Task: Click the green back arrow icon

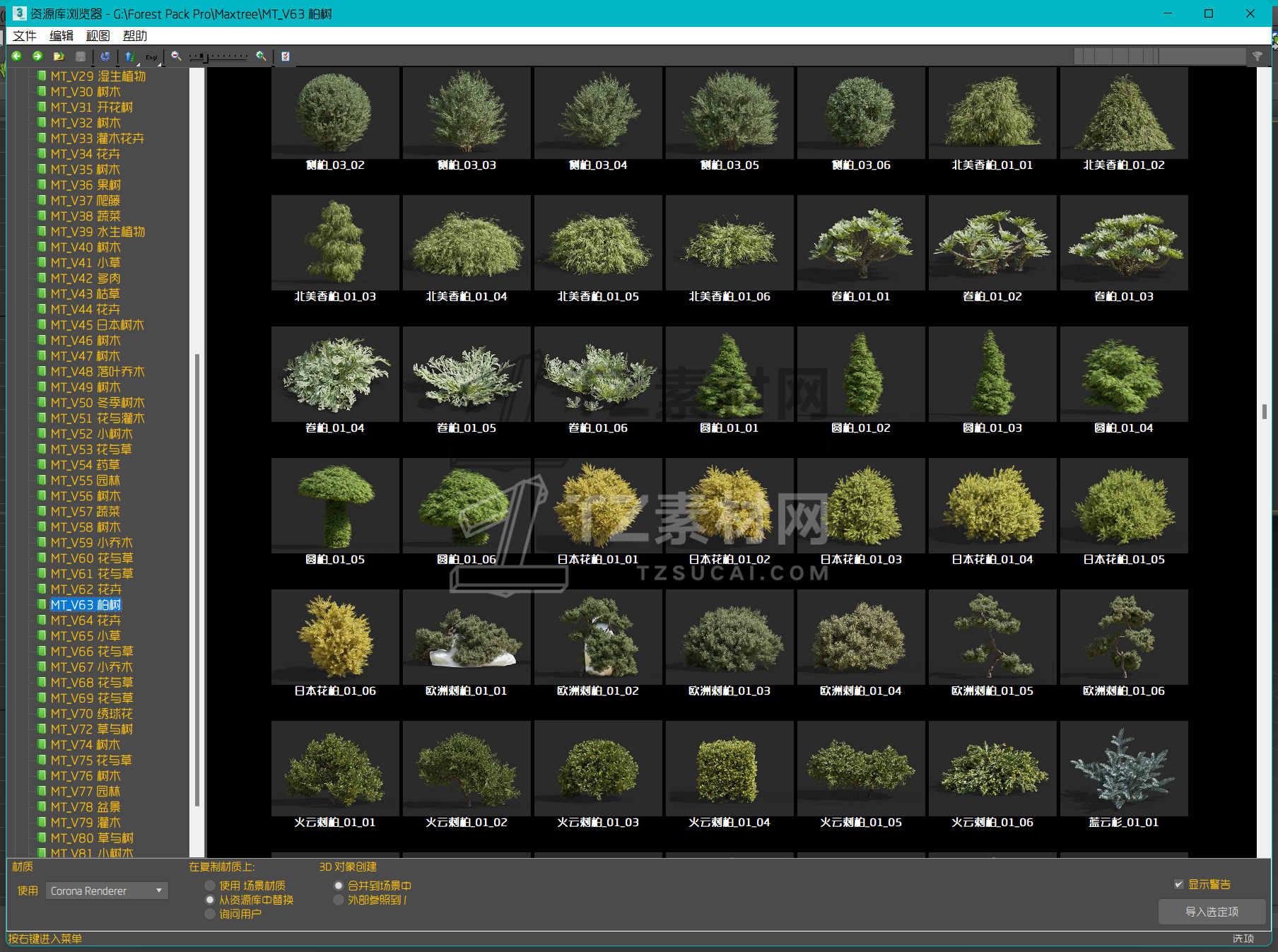Action: [16, 57]
